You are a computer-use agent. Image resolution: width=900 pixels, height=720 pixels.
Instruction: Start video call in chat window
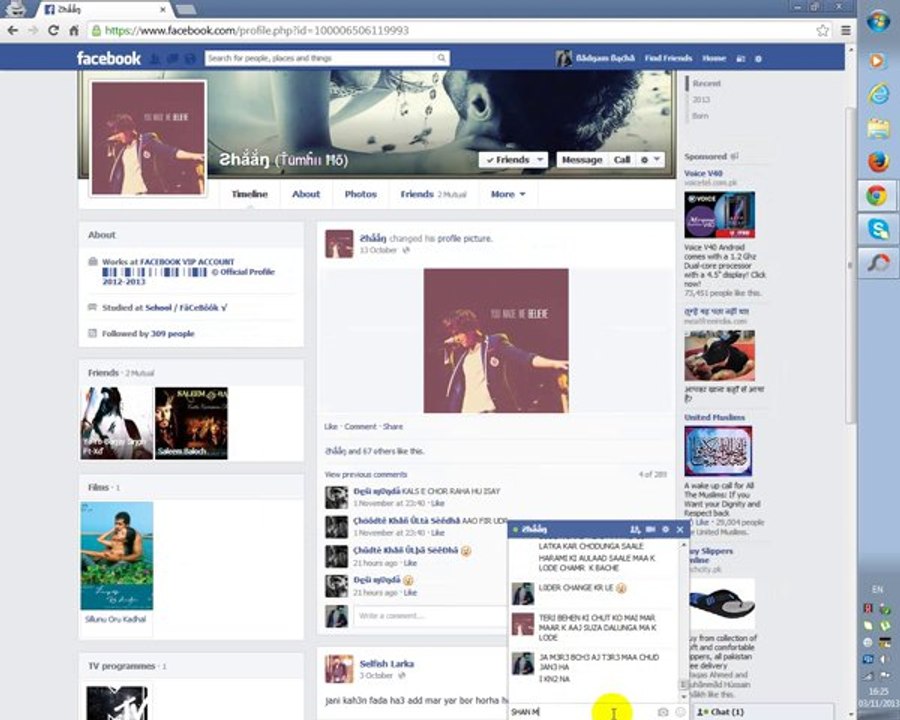point(650,529)
